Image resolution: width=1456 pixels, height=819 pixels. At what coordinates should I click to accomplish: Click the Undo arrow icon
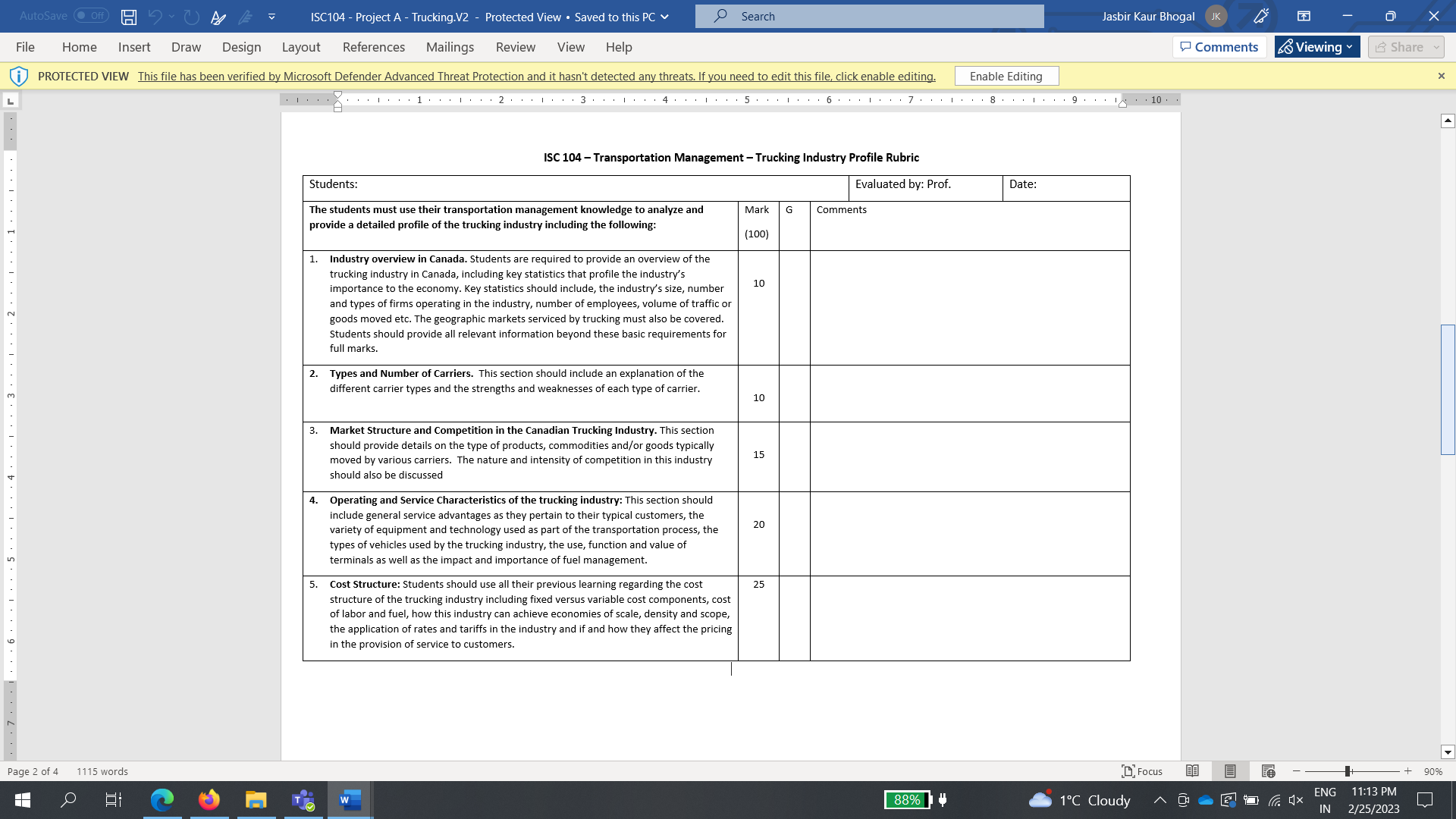(155, 17)
